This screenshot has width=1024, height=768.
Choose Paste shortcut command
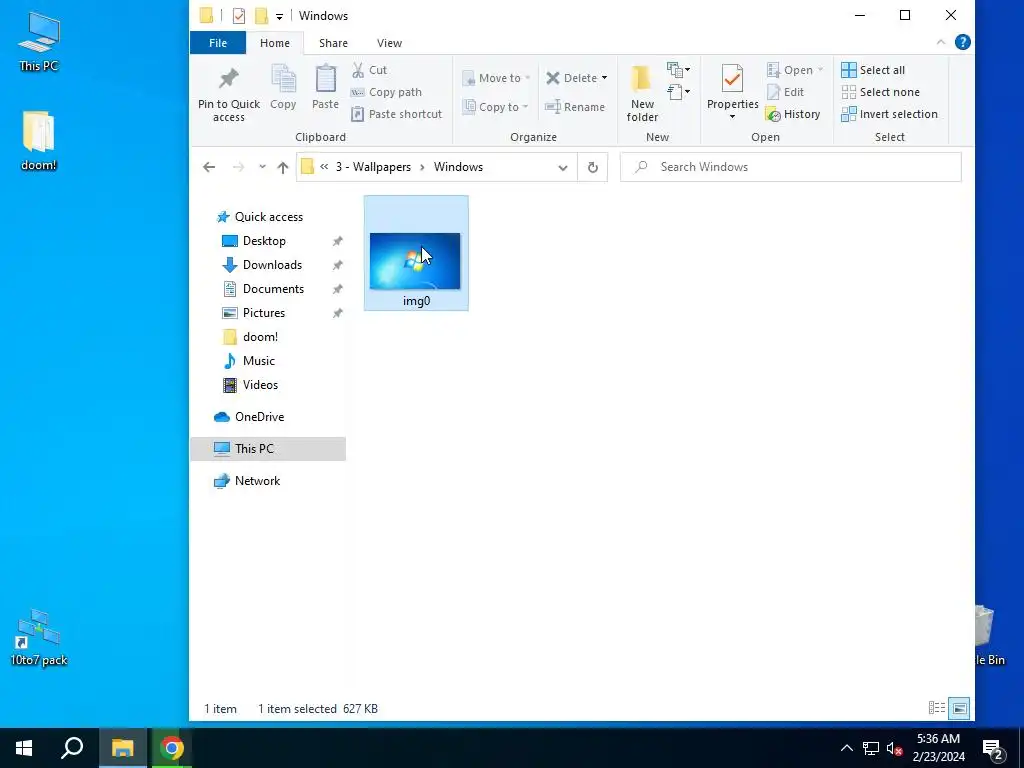click(x=397, y=114)
